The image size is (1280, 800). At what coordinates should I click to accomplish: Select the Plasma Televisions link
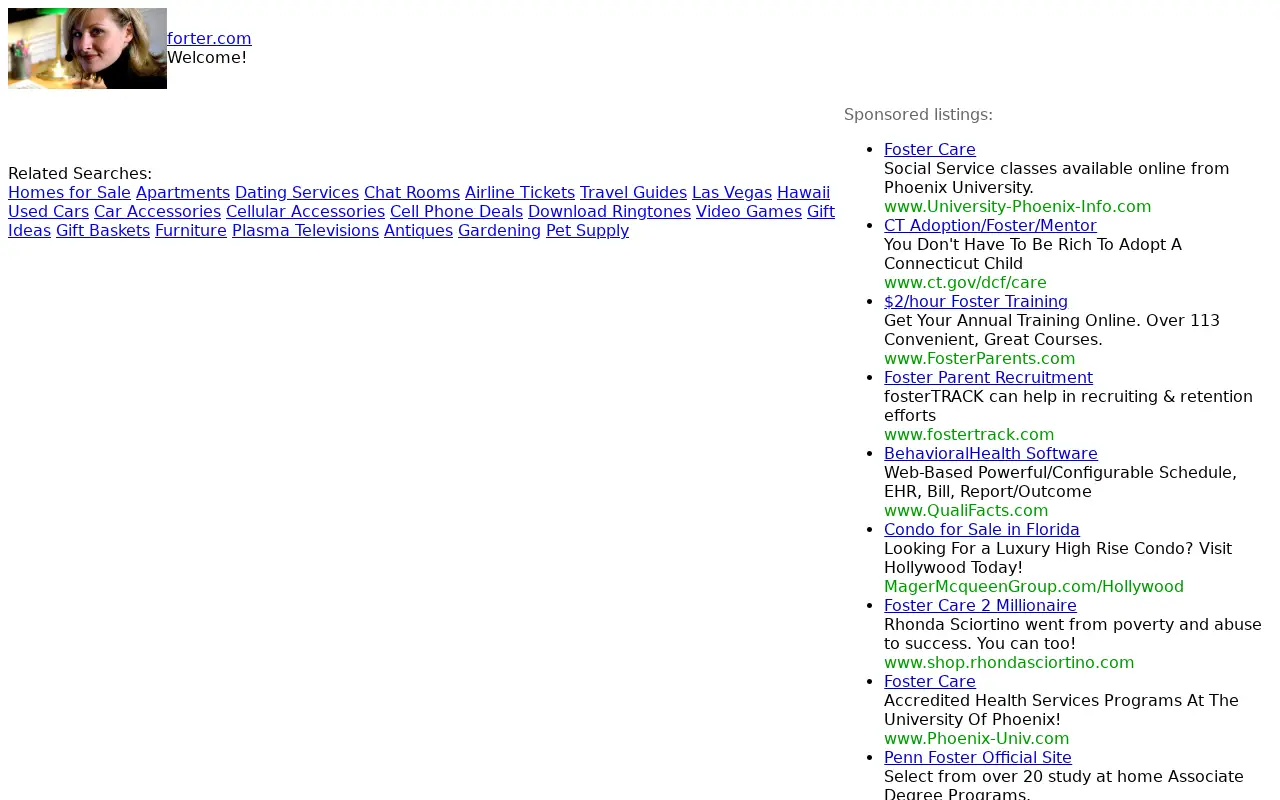[305, 231]
